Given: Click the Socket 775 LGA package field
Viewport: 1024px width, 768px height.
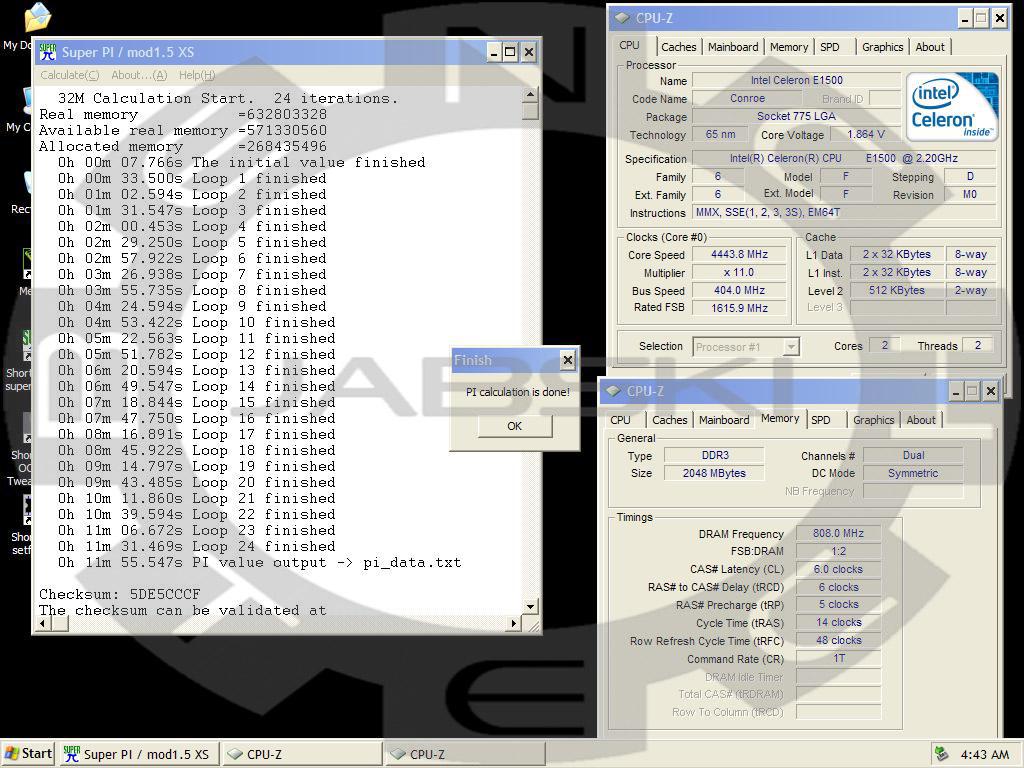Looking at the screenshot, I should (x=796, y=116).
